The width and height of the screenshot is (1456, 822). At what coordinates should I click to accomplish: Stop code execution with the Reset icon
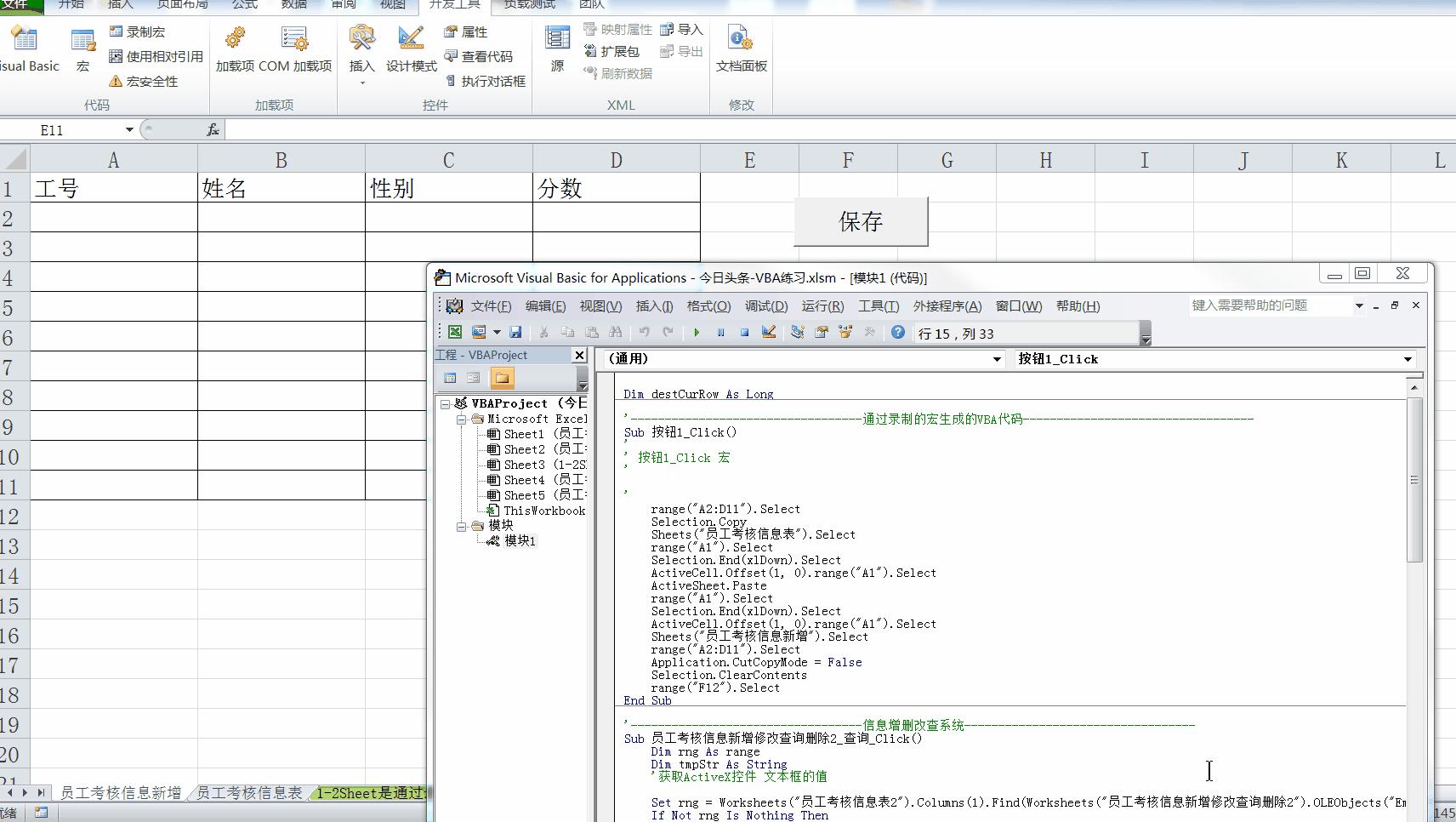746,333
